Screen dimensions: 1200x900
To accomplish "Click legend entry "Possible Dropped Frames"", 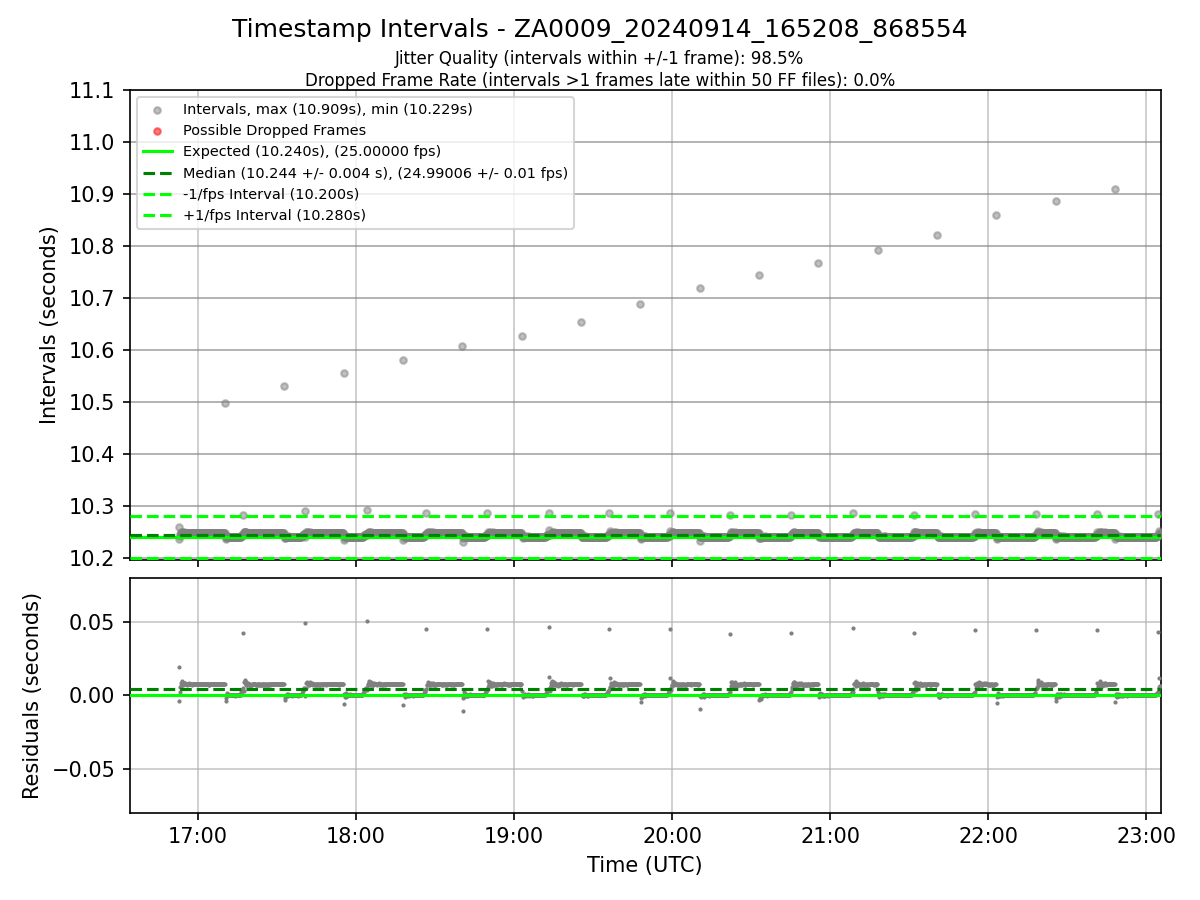I will (x=274, y=130).
